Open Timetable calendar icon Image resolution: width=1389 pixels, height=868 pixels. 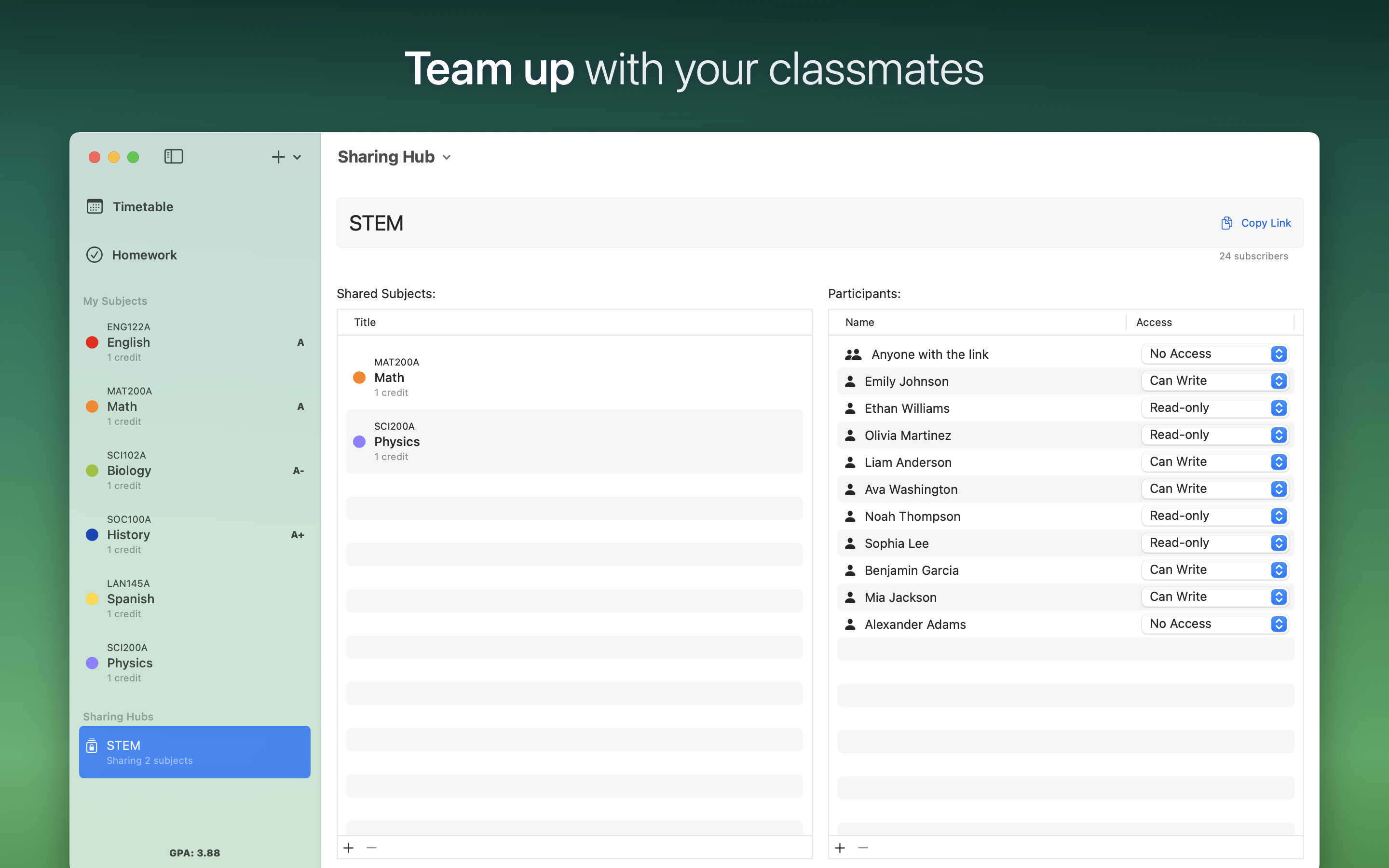click(x=95, y=207)
